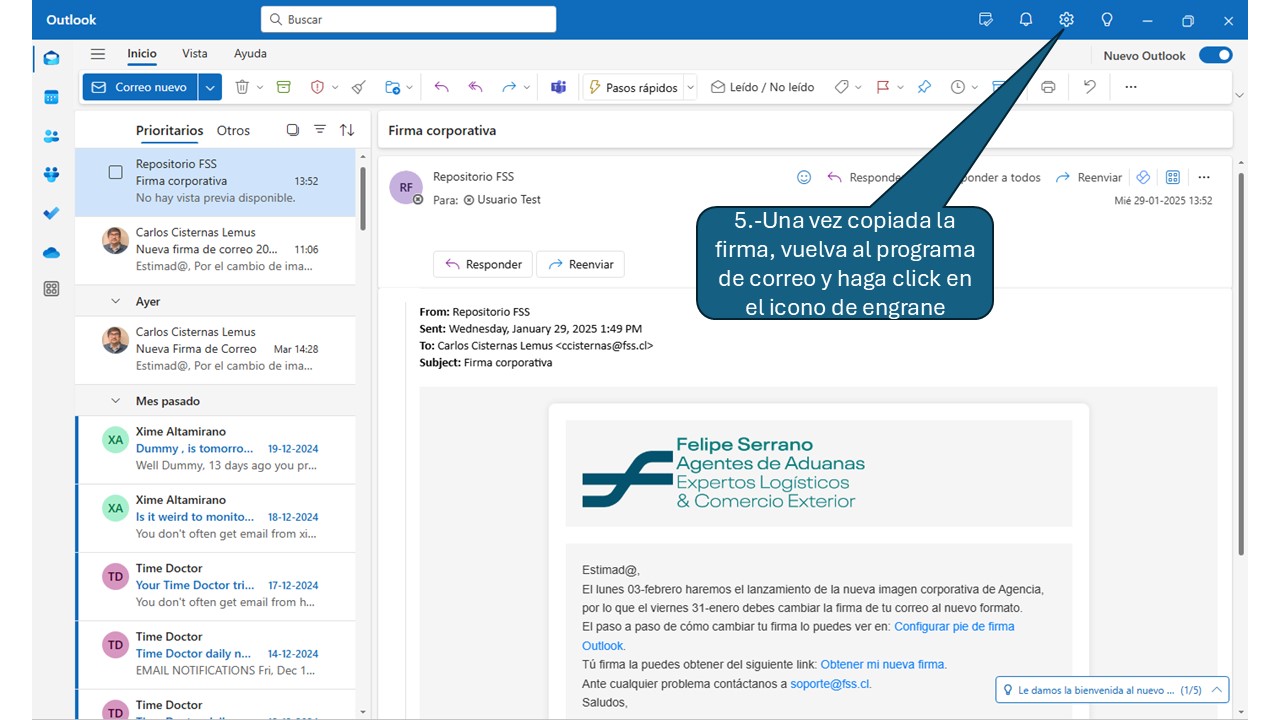Report message with shield icon
The width and height of the screenshot is (1280, 720).
[317, 87]
